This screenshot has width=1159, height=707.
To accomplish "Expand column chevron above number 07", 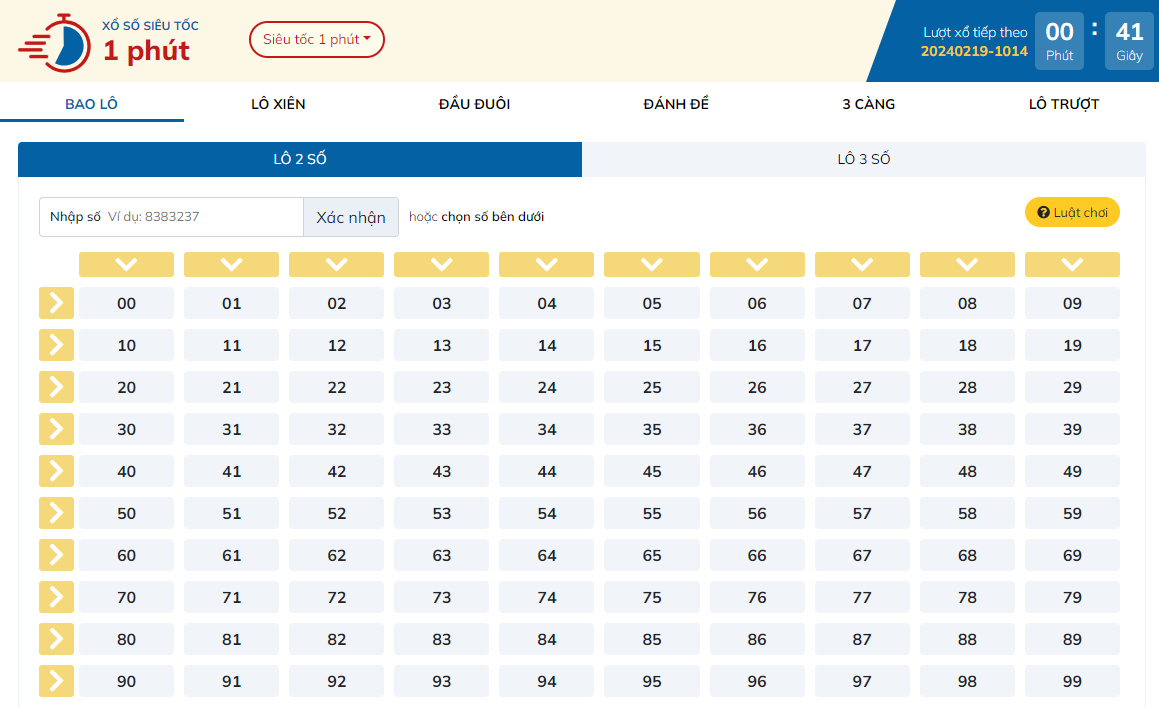I will point(862,264).
